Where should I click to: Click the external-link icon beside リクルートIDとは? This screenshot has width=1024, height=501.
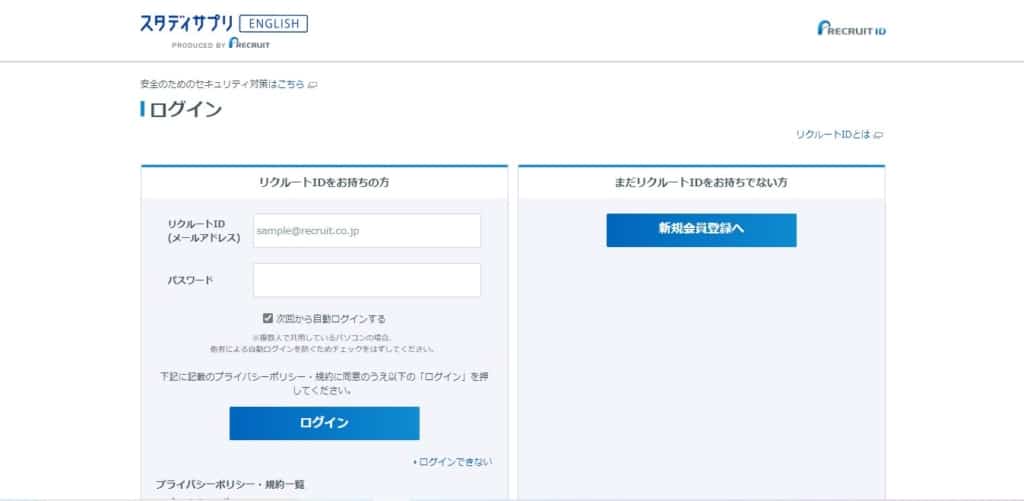pyautogui.click(x=879, y=134)
